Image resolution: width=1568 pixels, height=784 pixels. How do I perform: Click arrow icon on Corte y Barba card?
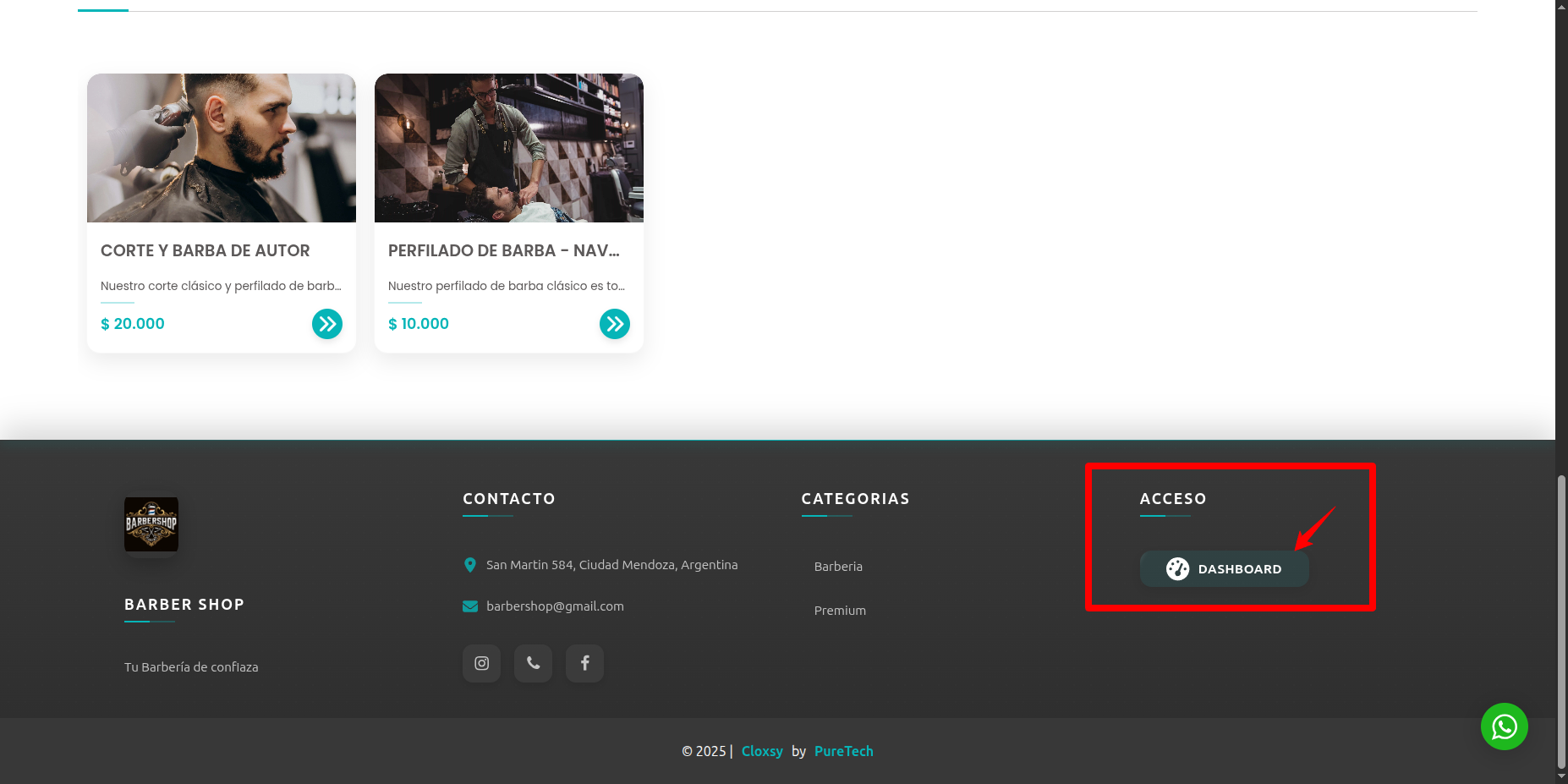click(x=327, y=324)
